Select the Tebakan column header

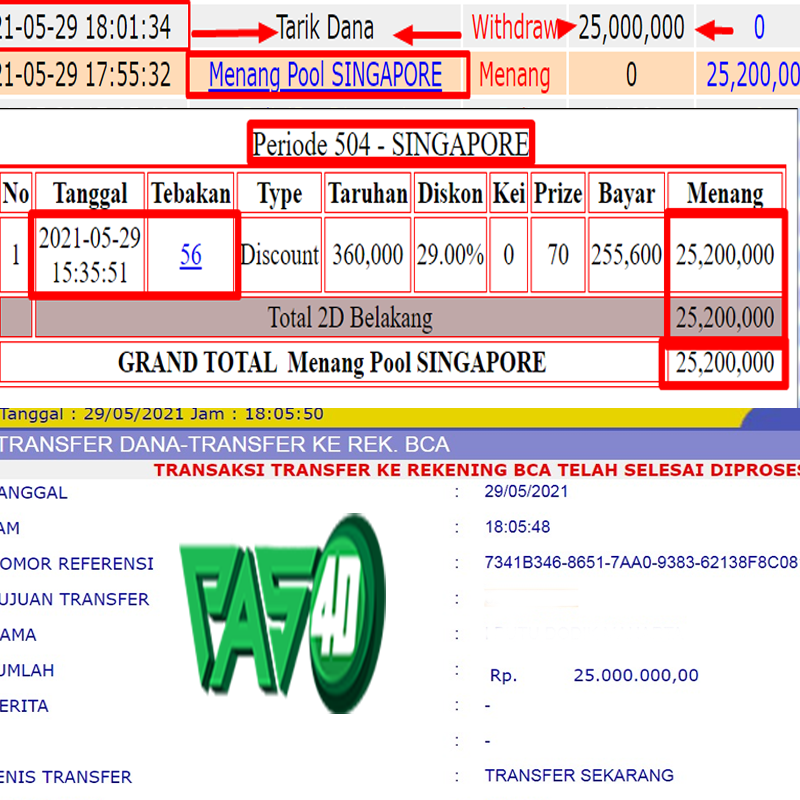191,193
